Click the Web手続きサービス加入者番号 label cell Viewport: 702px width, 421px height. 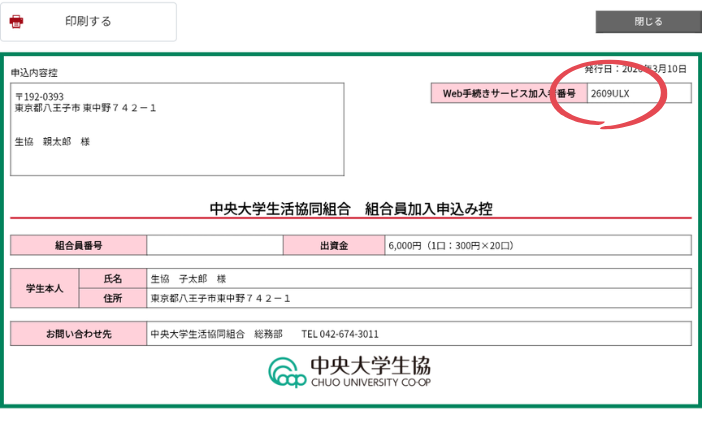click(x=509, y=93)
